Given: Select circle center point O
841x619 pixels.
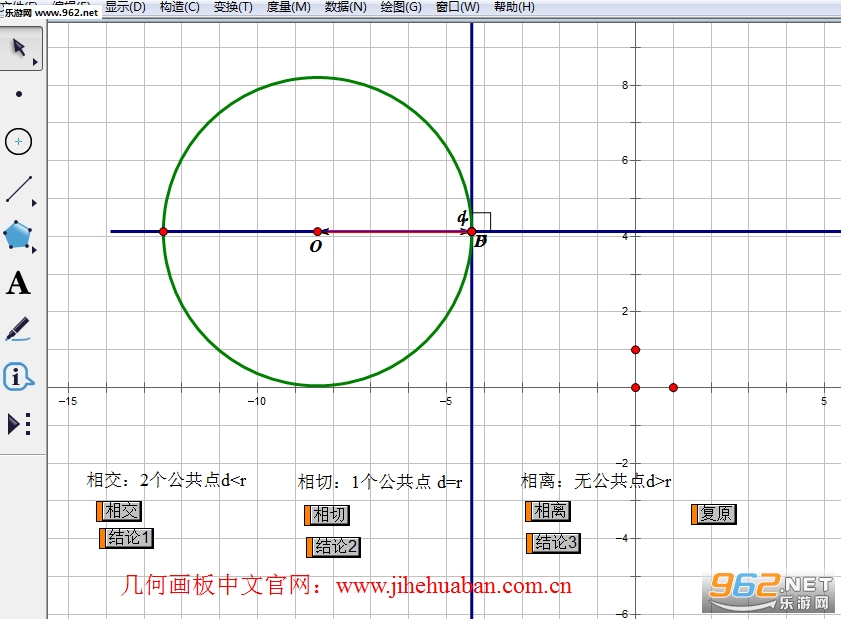Looking at the screenshot, I should [x=318, y=232].
